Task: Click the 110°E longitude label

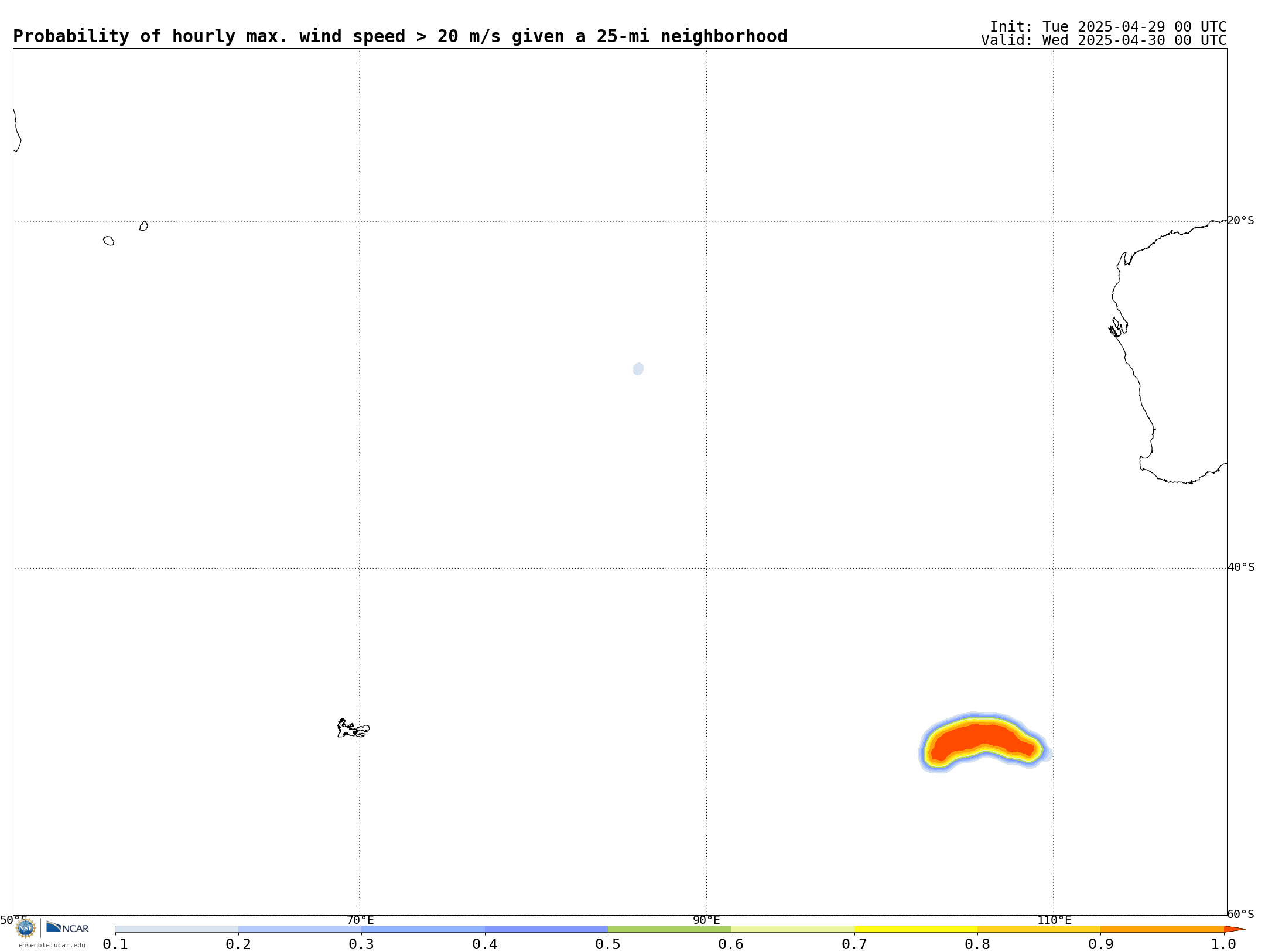Action: pyautogui.click(x=1054, y=920)
